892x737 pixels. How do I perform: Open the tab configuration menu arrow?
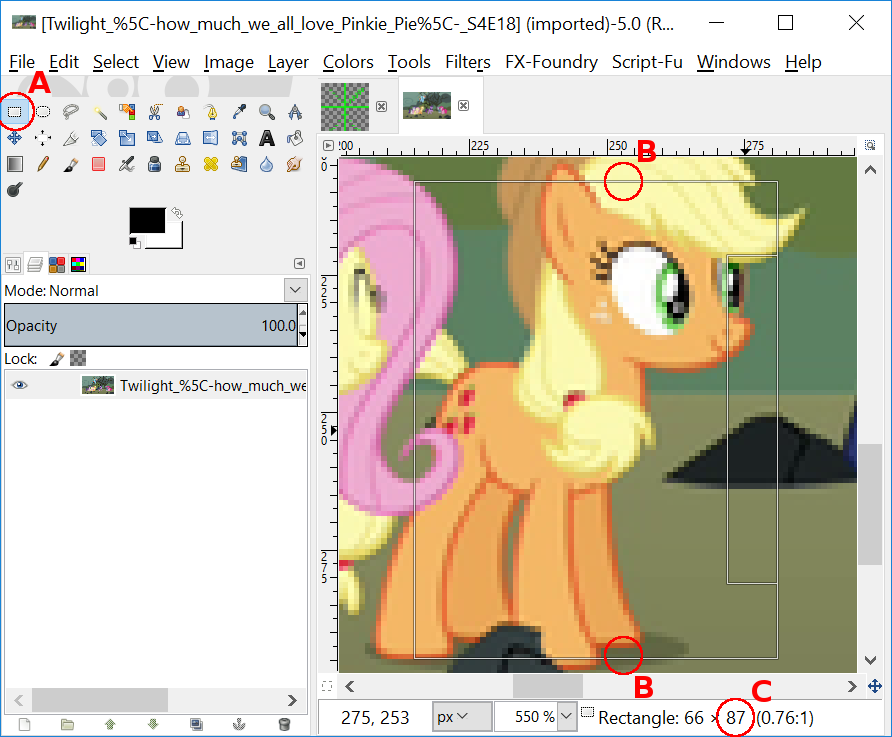point(299,264)
